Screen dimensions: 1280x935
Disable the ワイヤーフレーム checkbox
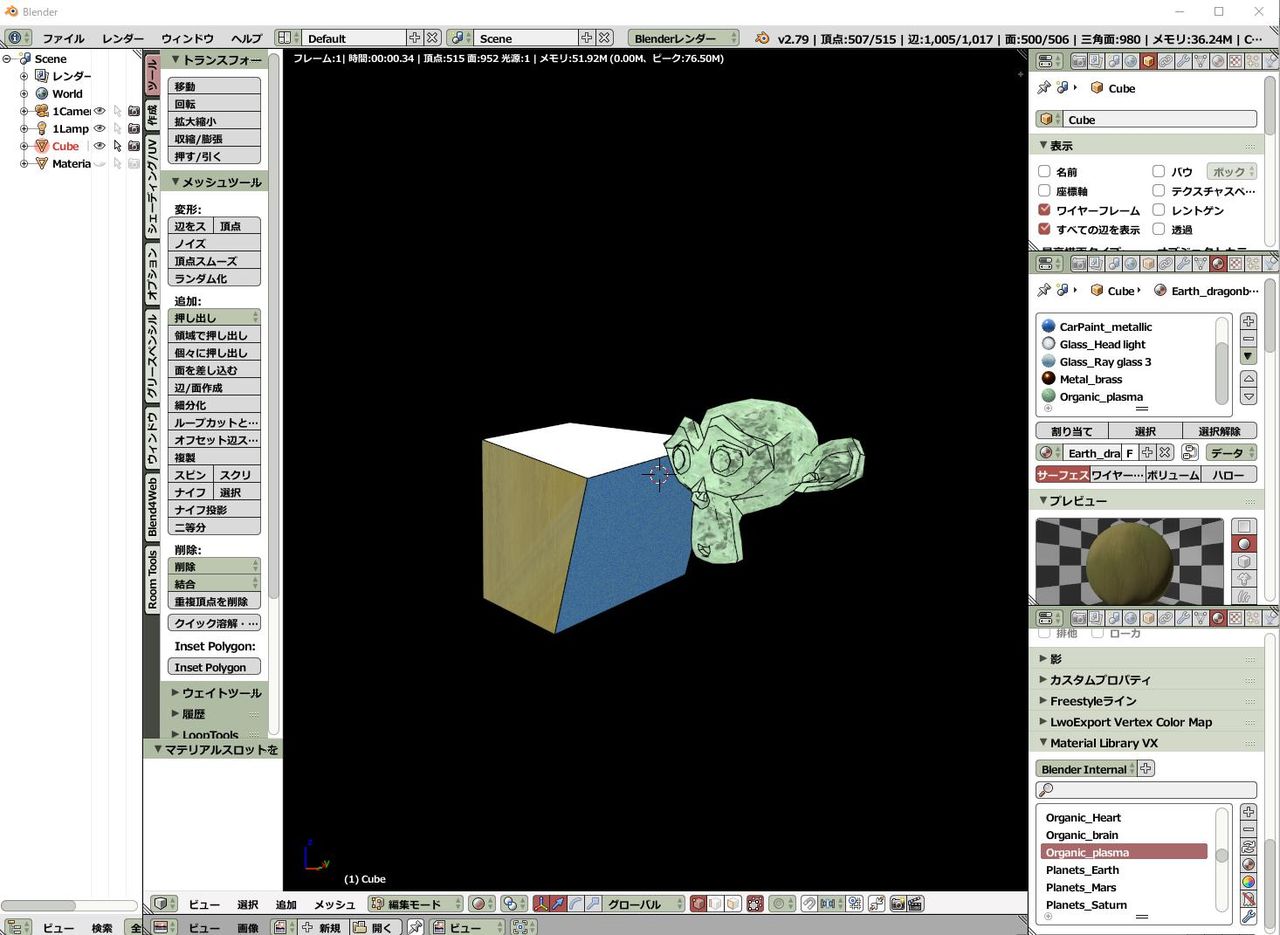coord(1044,210)
